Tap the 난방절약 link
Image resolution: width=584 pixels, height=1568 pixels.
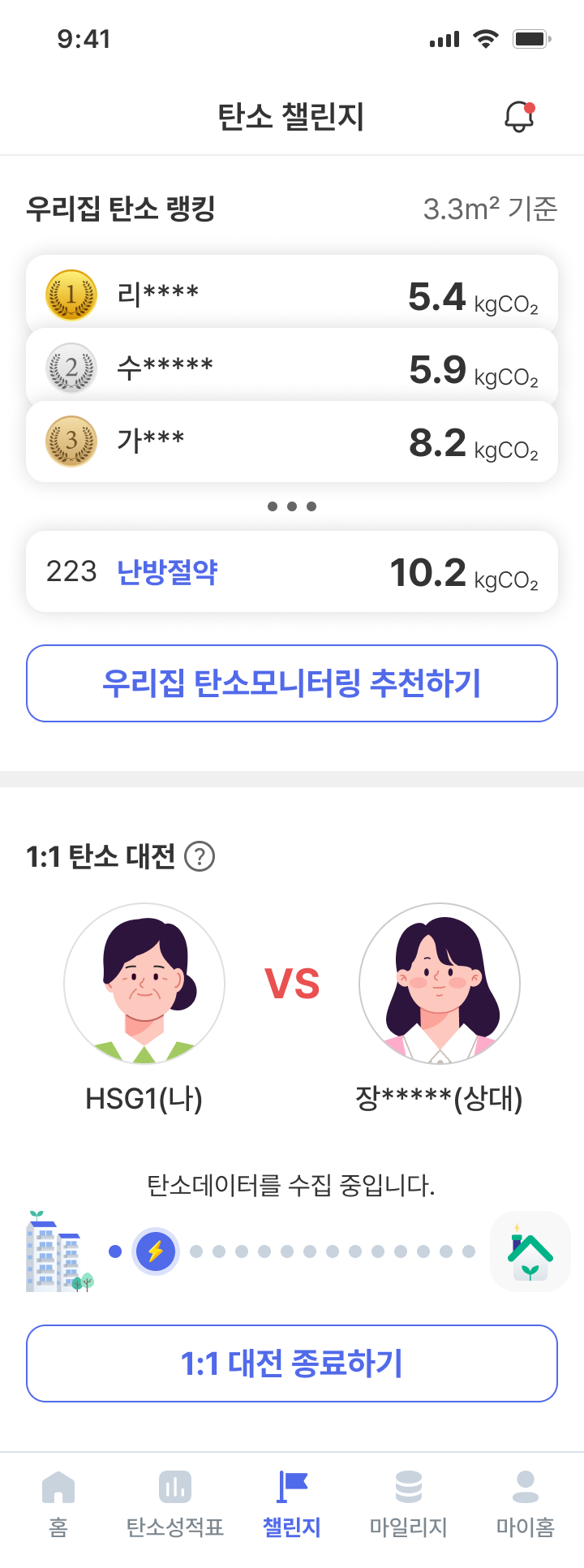click(167, 572)
